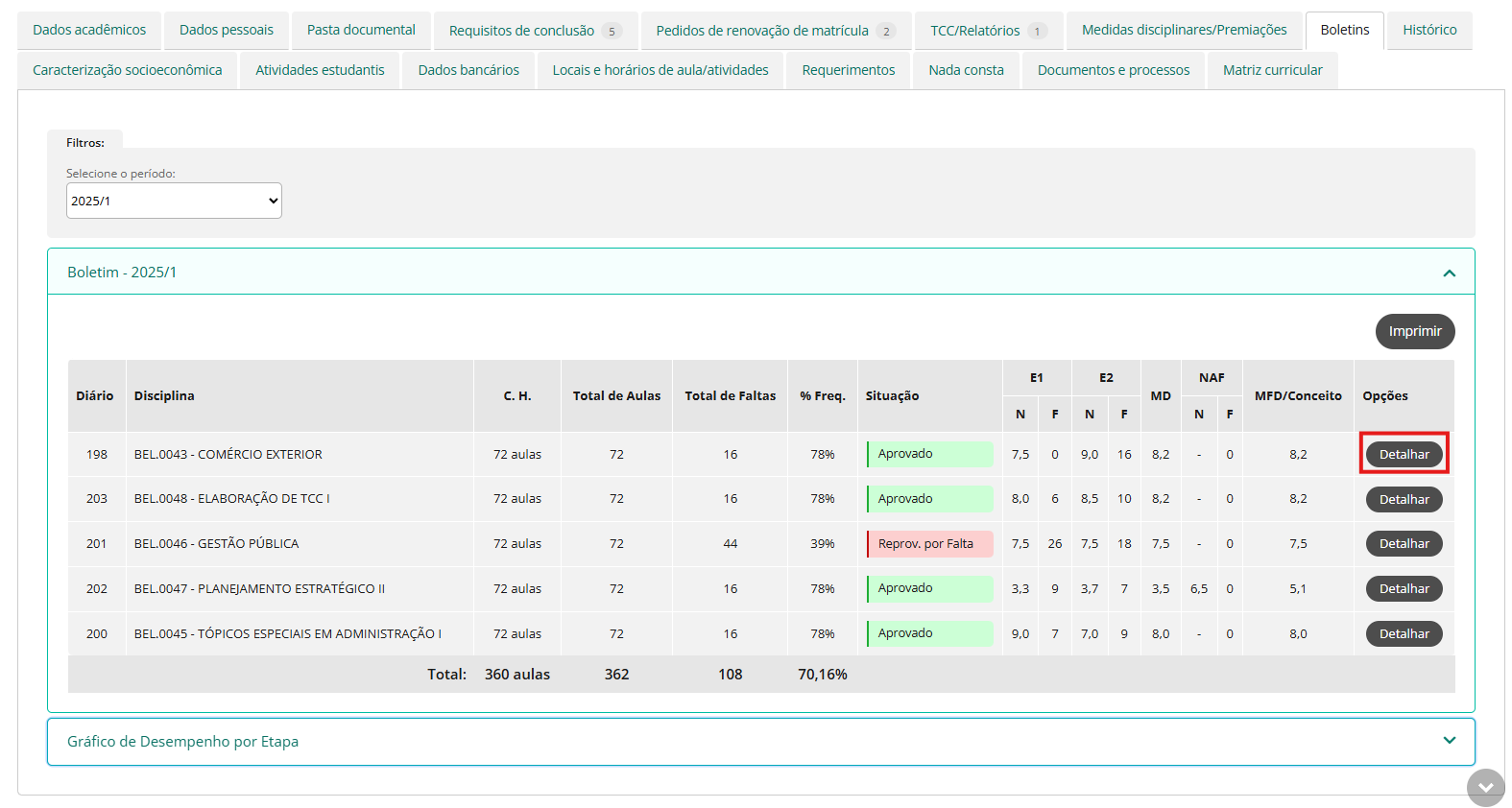This screenshot has width=1512, height=808.
Task: Open the period selector dropdown showing 2025/1
Action: pos(174,201)
